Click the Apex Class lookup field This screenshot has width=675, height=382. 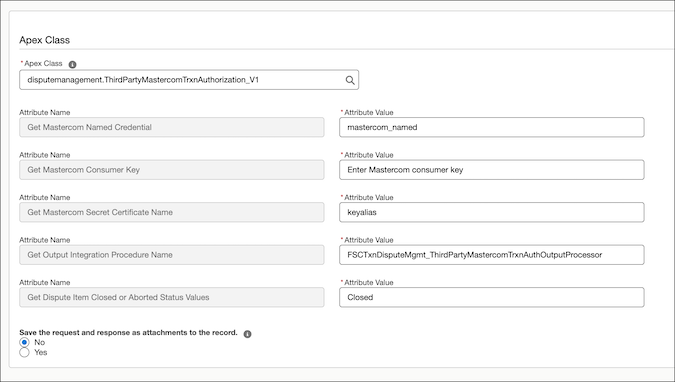coord(189,80)
